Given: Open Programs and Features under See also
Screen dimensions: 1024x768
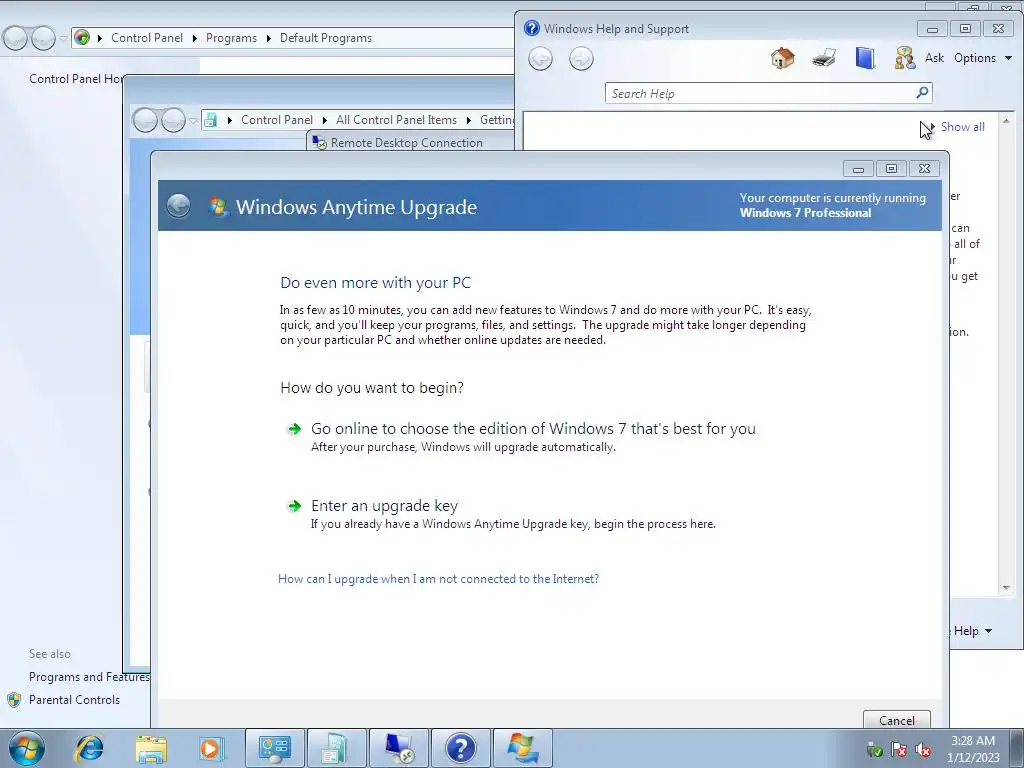Looking at the screenshot, I should point(89,677).
